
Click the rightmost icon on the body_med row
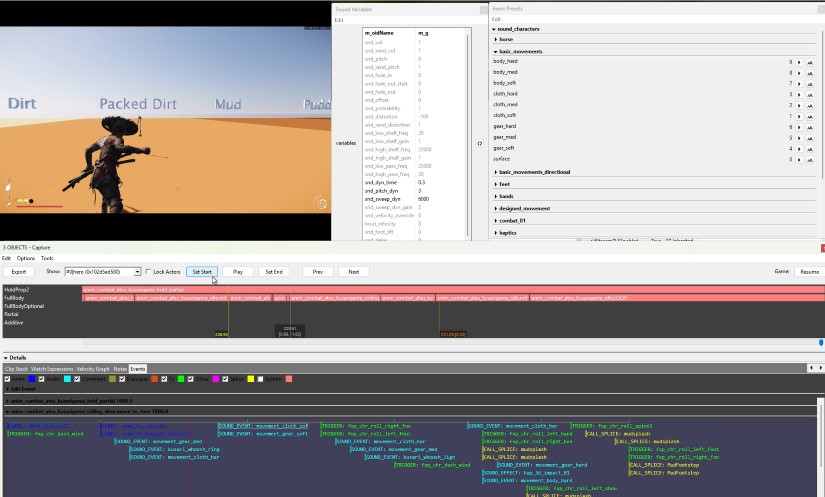(809, 72)
